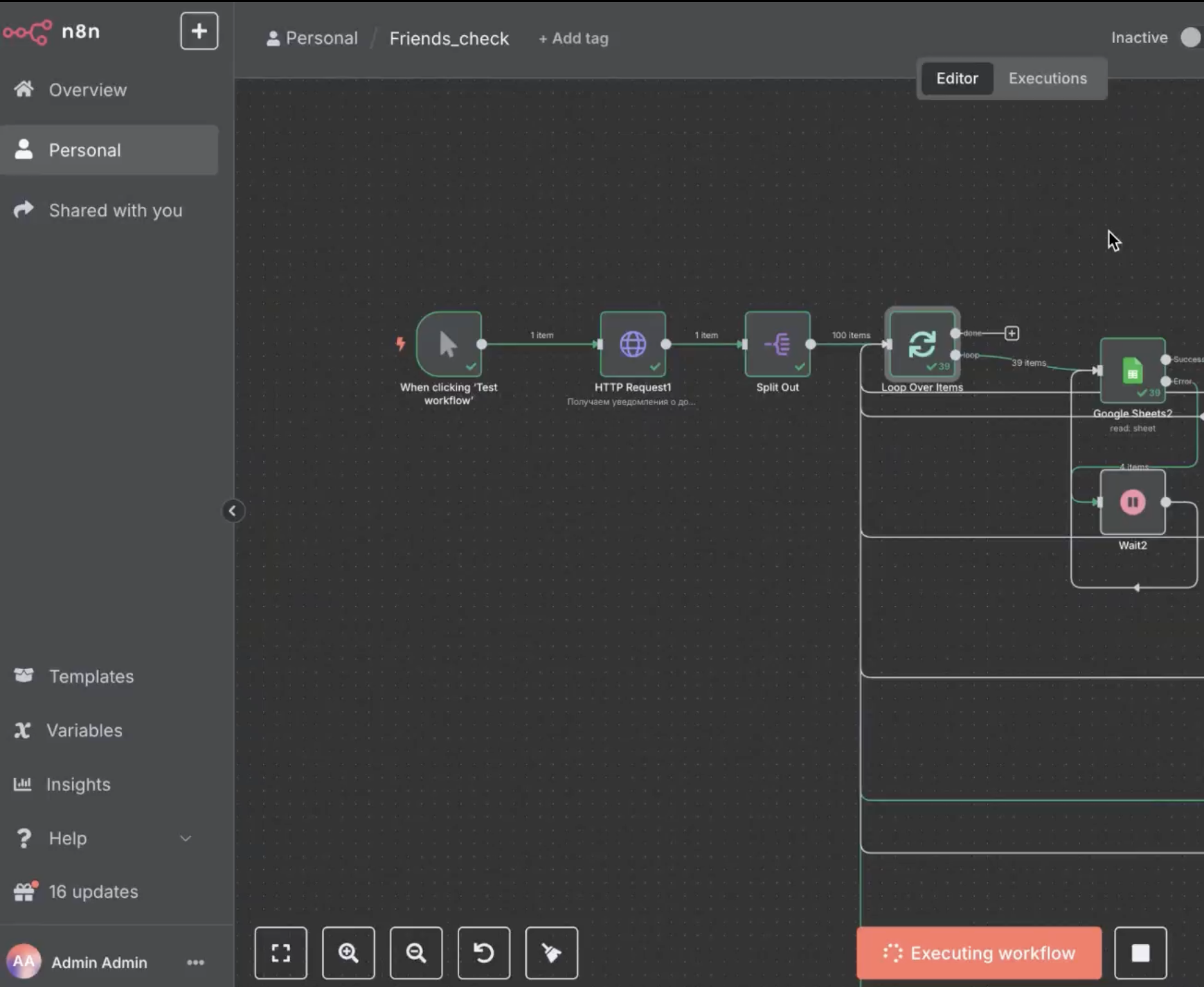1204x987 pixels.
Task: Add a tag to the workflow
Action: coord(573,38)
